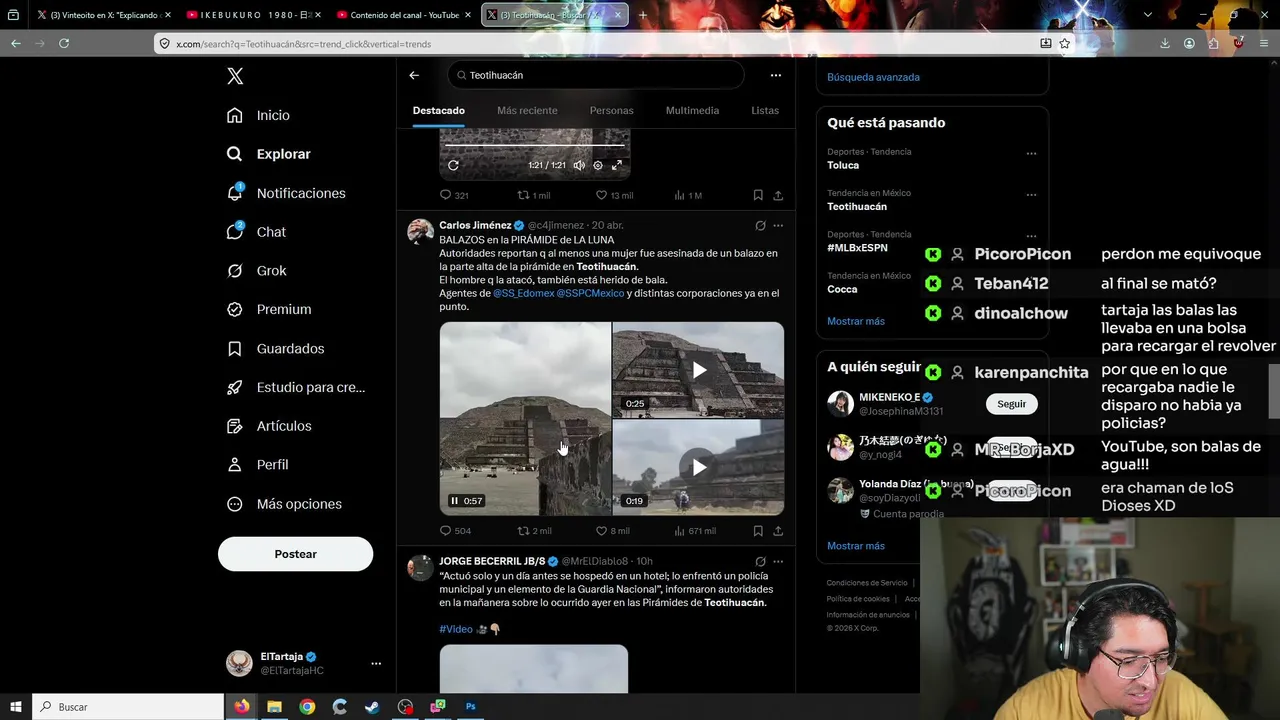1280x720 pixels.
Task: Bookmark the Carlos Jiménez post
Action: [x=758, y=531]
